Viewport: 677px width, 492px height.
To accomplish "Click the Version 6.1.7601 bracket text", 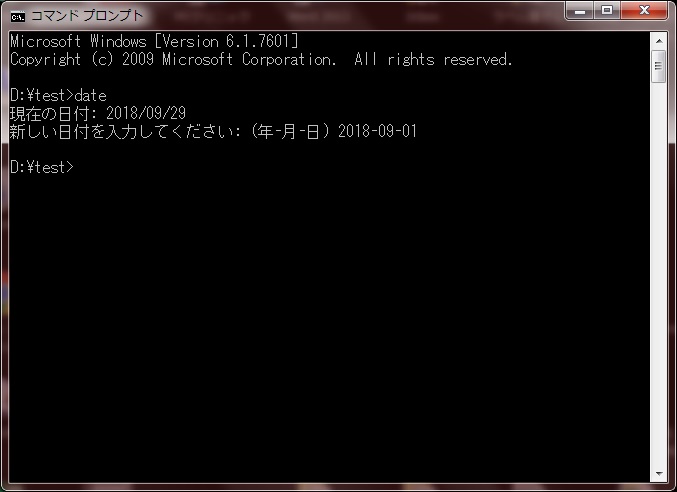I will pos(227,41).
